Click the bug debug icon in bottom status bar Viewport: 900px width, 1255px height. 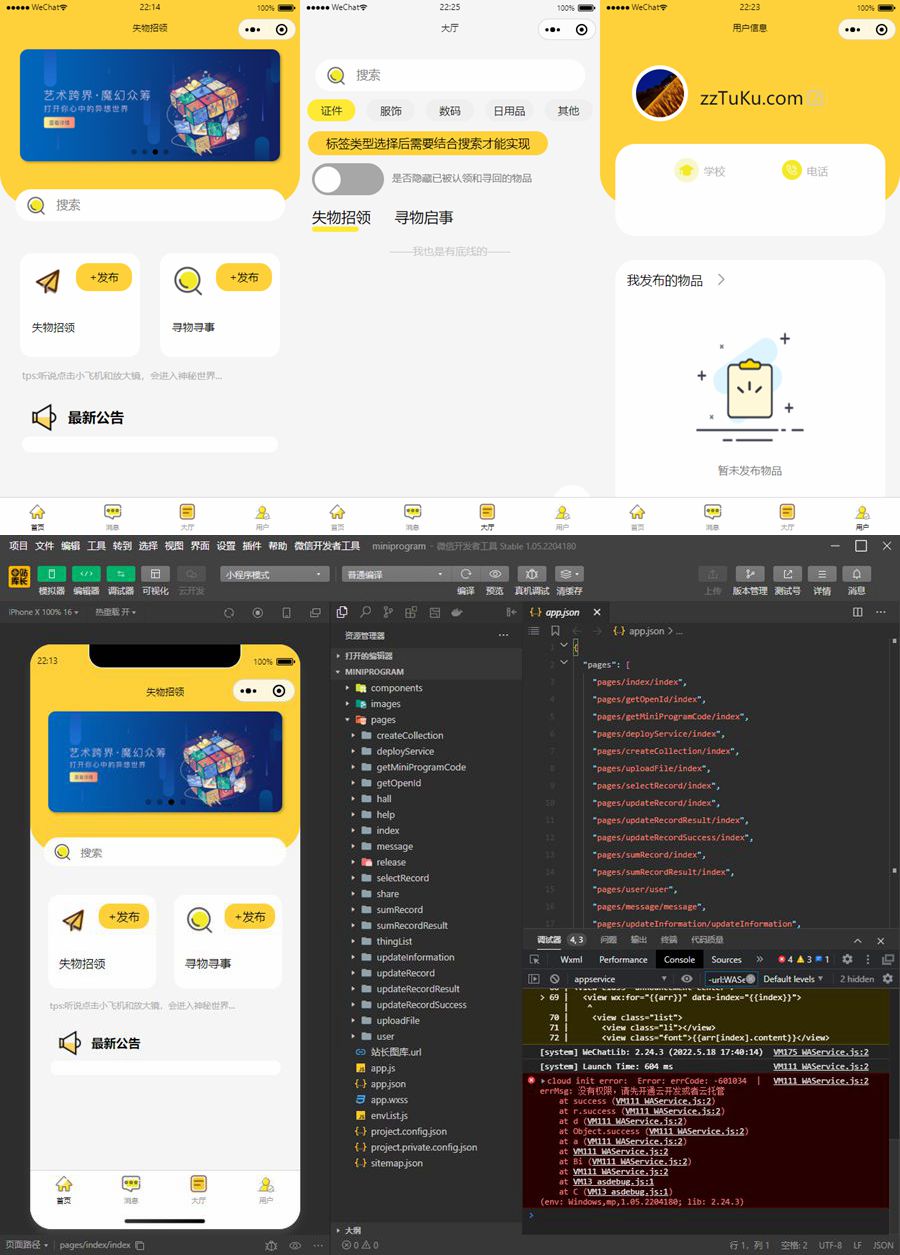271,1245
